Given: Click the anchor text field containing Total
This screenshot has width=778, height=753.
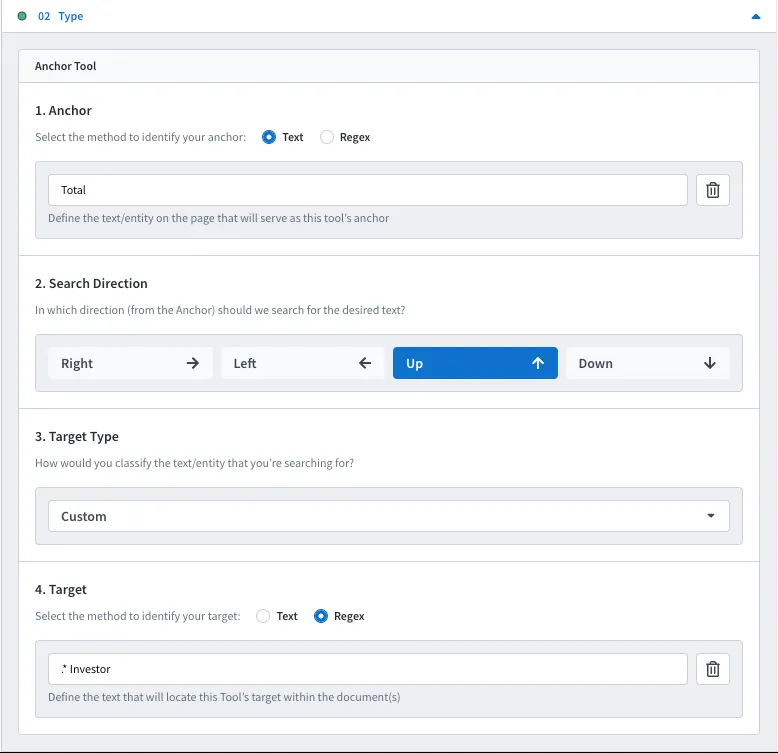Looking at the screenshot, I should [x=368, y=190].
